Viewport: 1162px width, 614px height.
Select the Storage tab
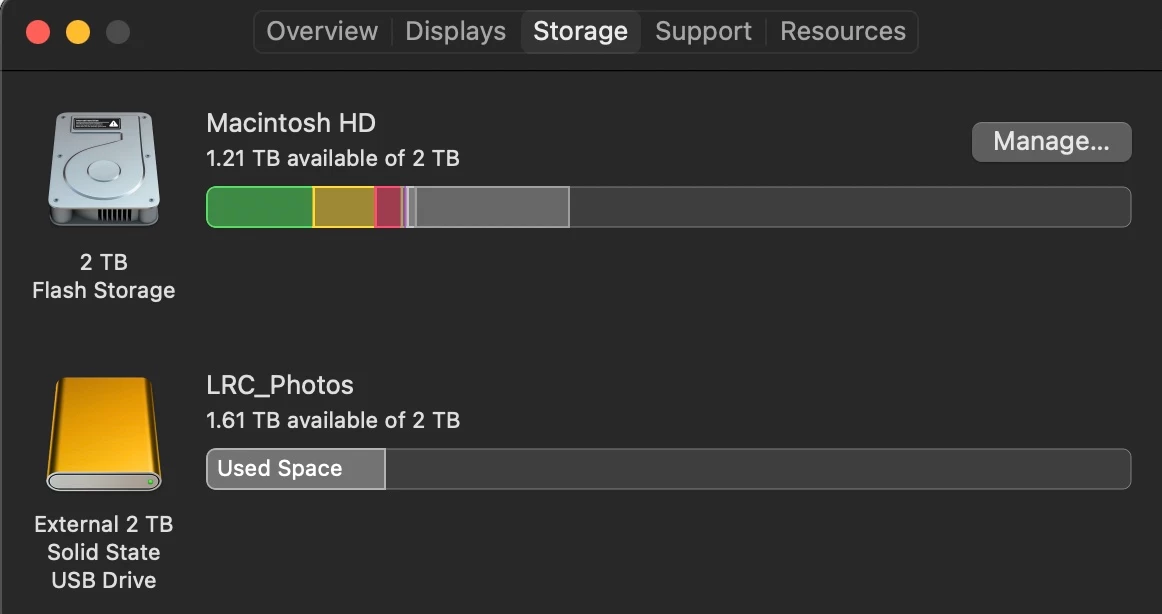[580, 31]
